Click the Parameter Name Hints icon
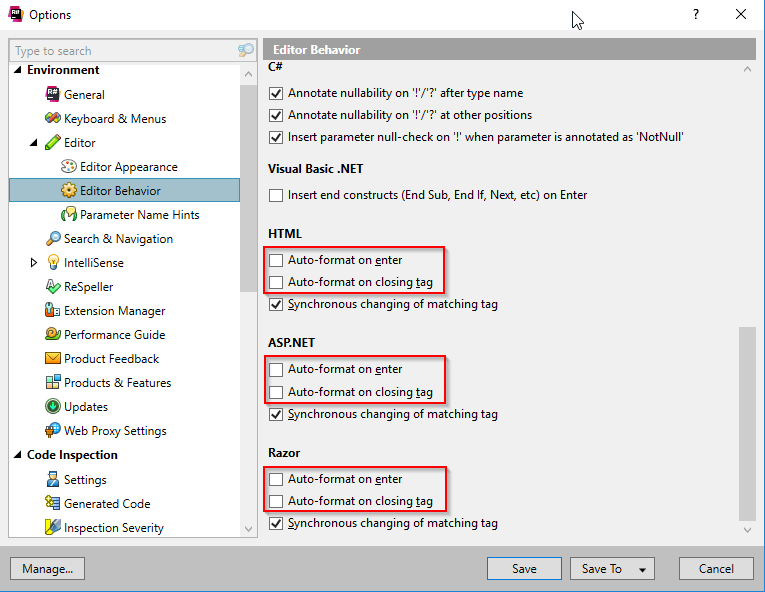765x592 pixels. [68, 214]
